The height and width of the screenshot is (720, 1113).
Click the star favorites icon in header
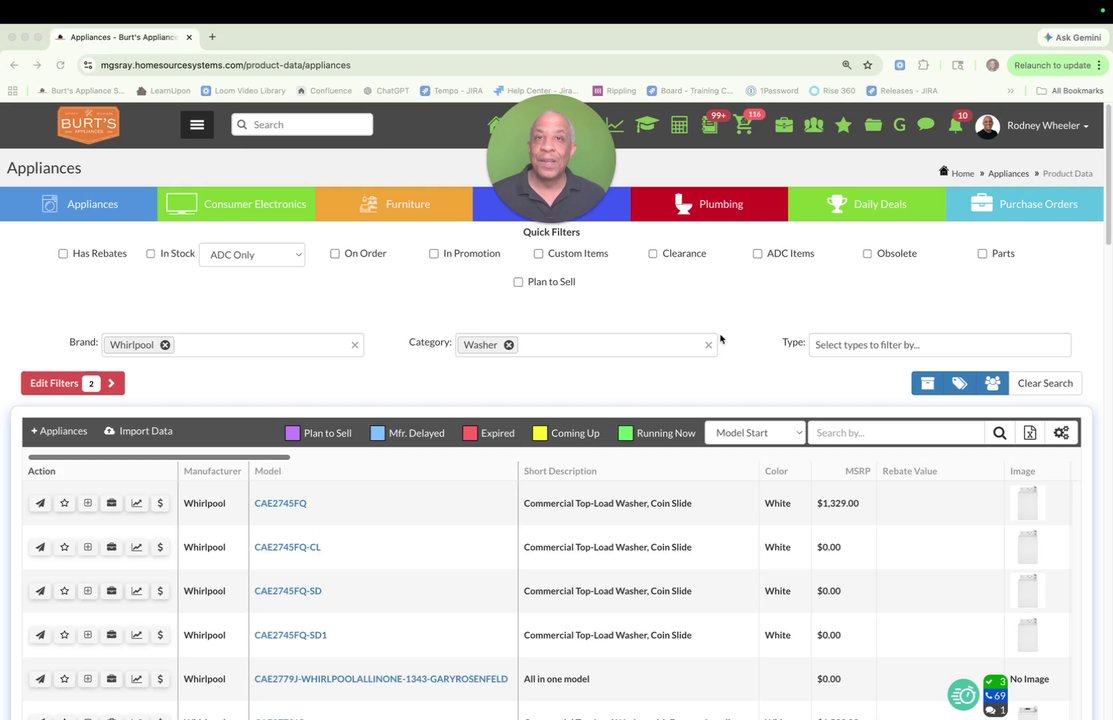[843, 125]
